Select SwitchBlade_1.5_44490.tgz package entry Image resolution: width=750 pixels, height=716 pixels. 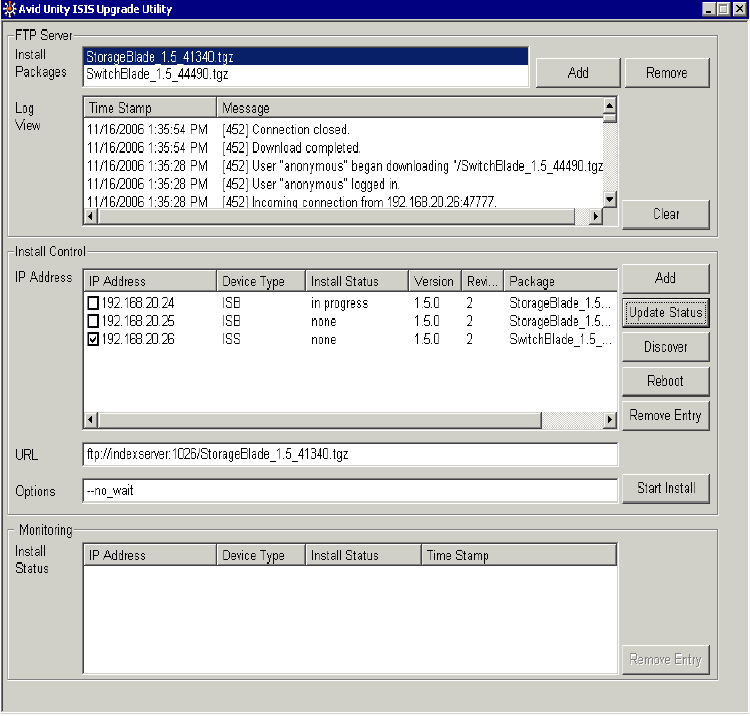click(306, 74)
